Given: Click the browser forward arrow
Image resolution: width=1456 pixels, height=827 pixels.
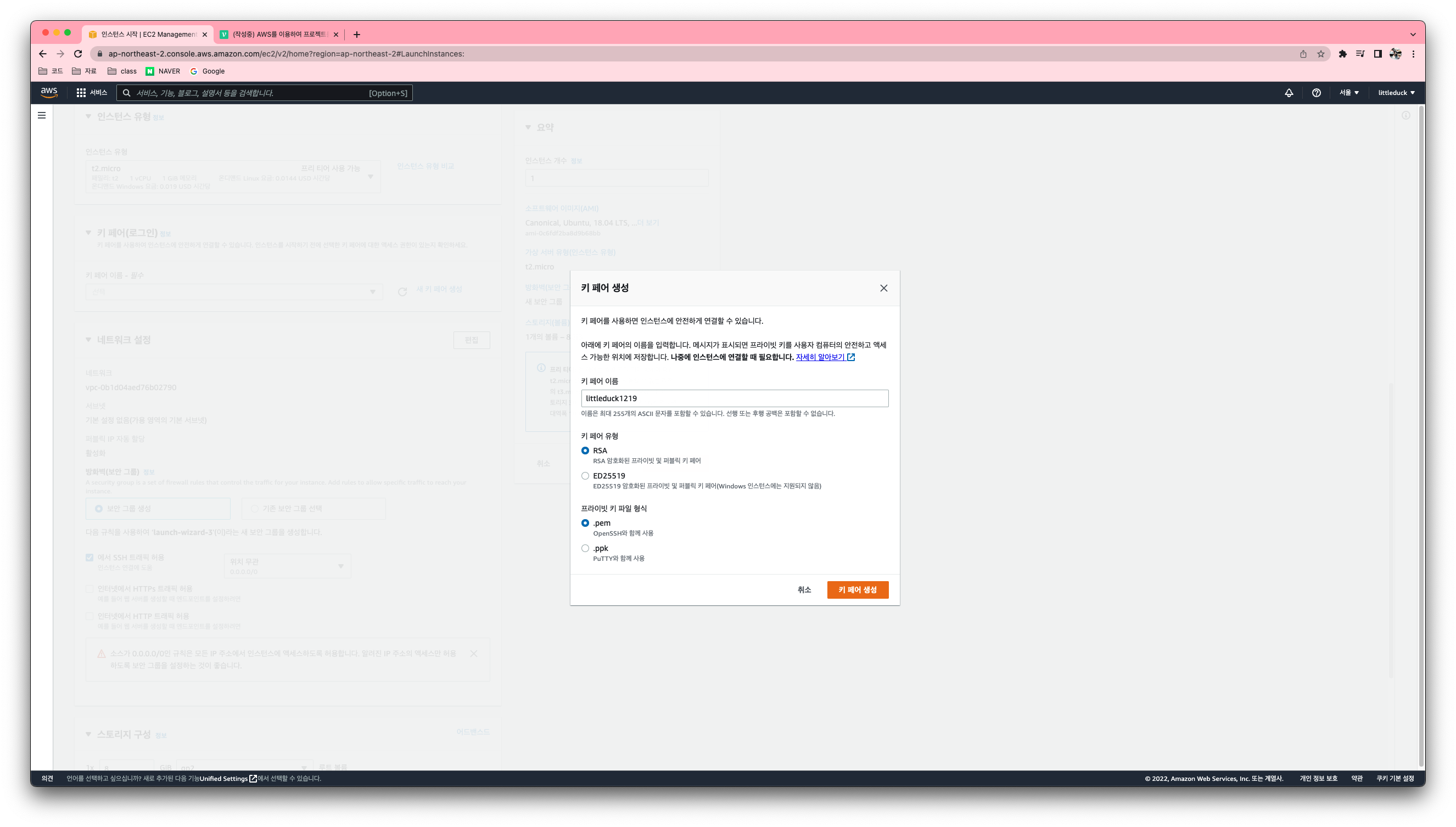Looking at the screenshot, I should pyautogui.click(x=60, y=54).
